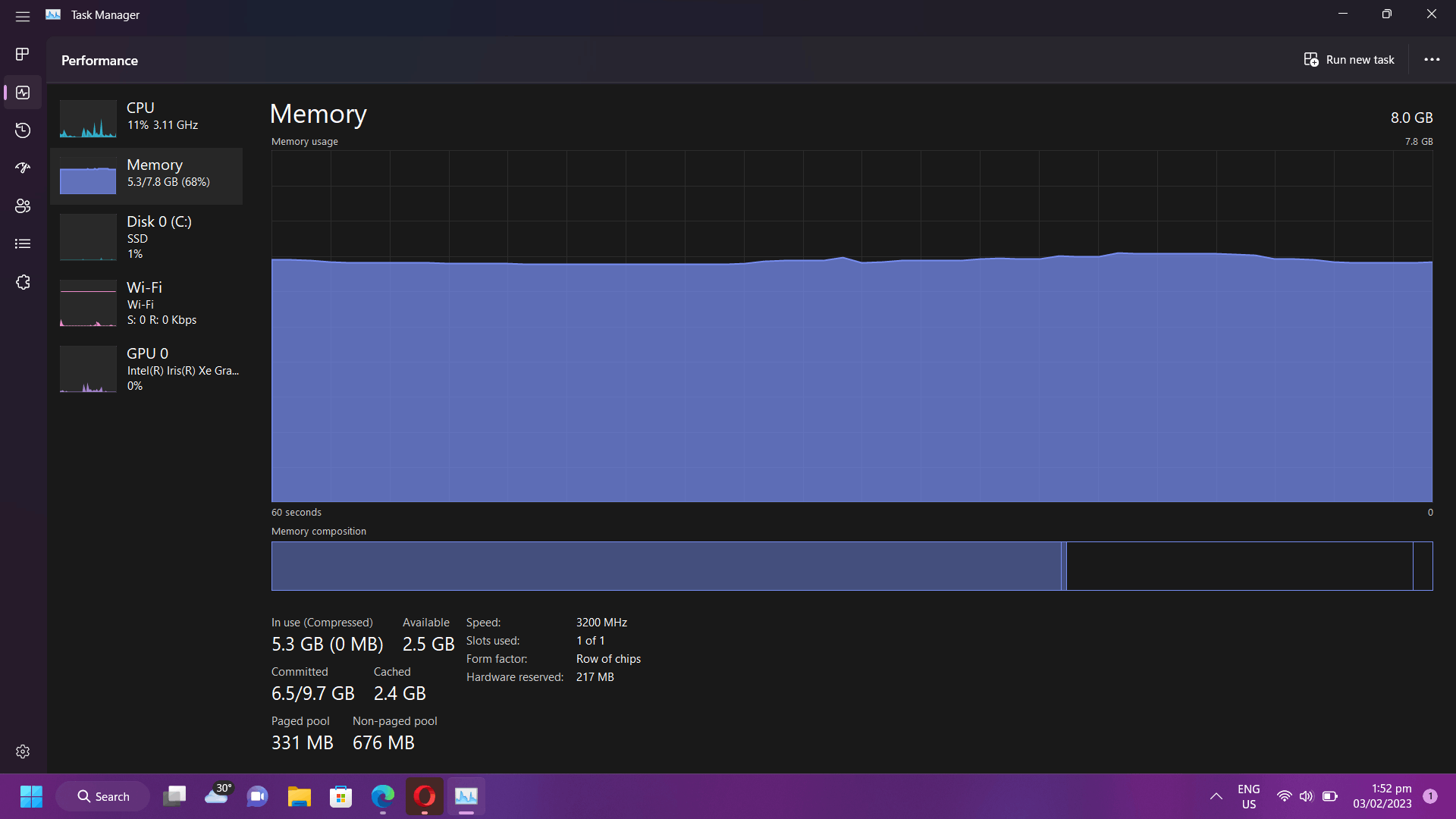
Task: Open the Processes page icon
Action: click(23, 54)
